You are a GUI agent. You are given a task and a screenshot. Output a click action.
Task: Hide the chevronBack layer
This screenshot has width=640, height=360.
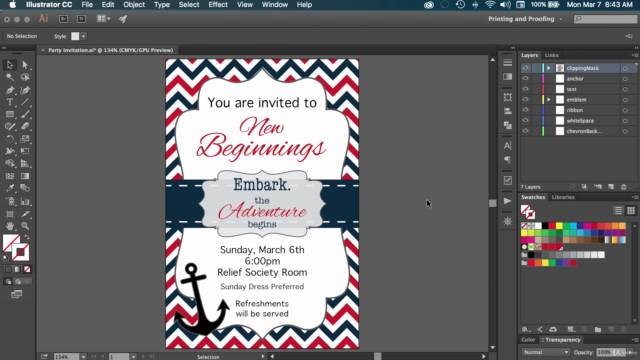[525, 131]
